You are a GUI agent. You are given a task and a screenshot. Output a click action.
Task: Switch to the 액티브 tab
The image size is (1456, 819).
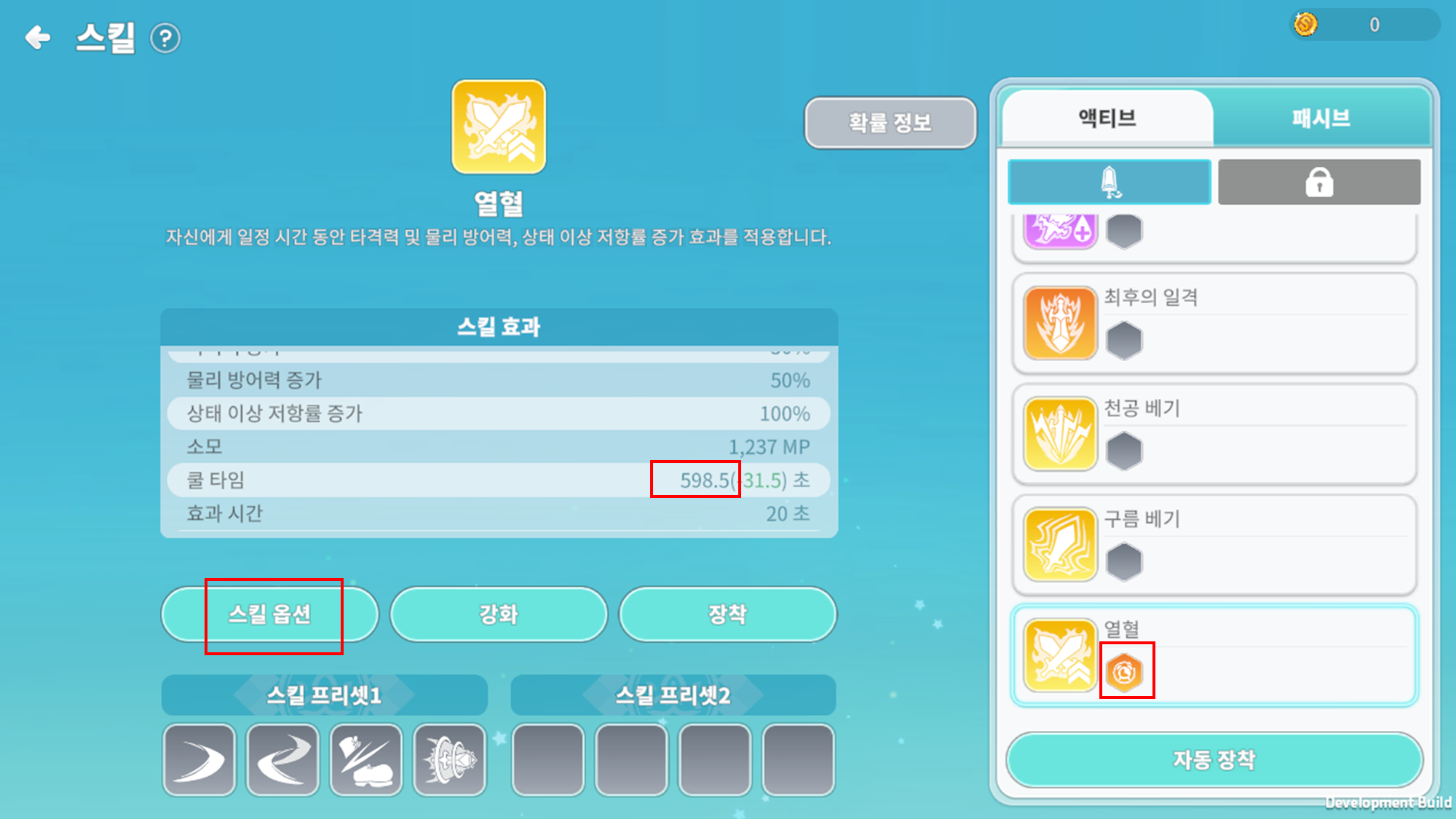click(1107, 118)
